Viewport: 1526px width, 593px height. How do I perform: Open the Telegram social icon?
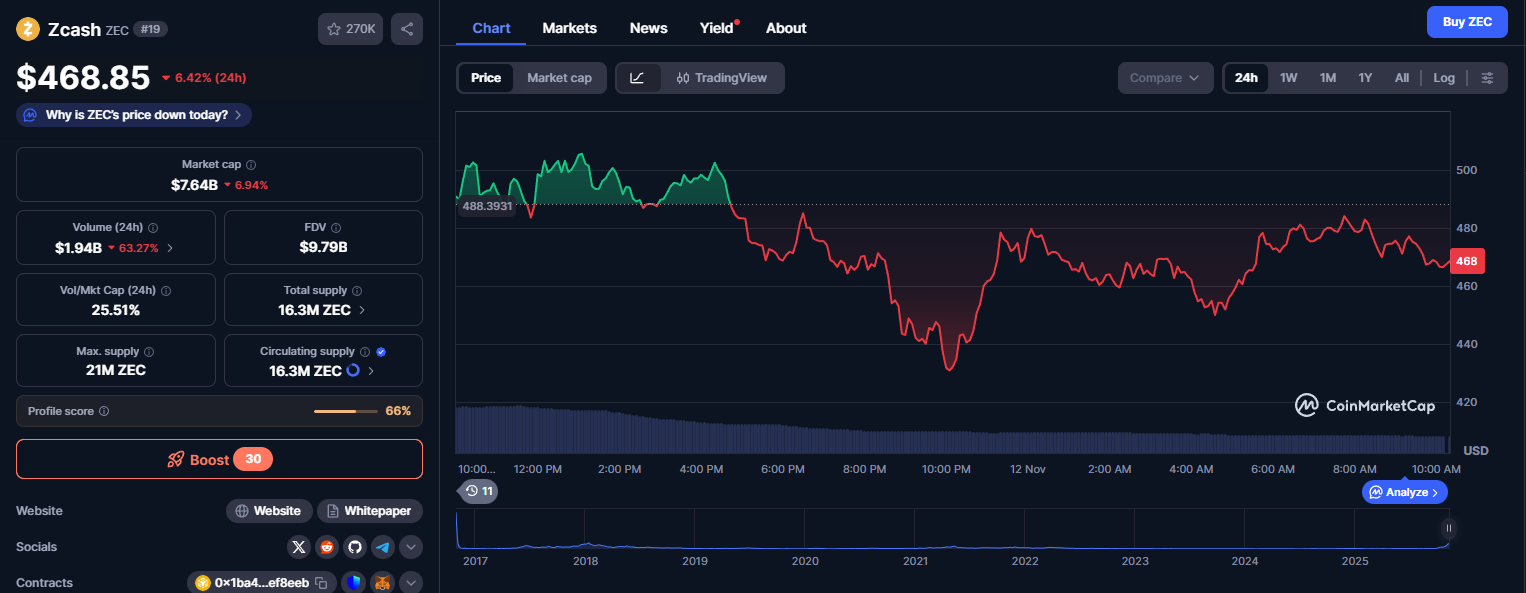coord(383,547)
